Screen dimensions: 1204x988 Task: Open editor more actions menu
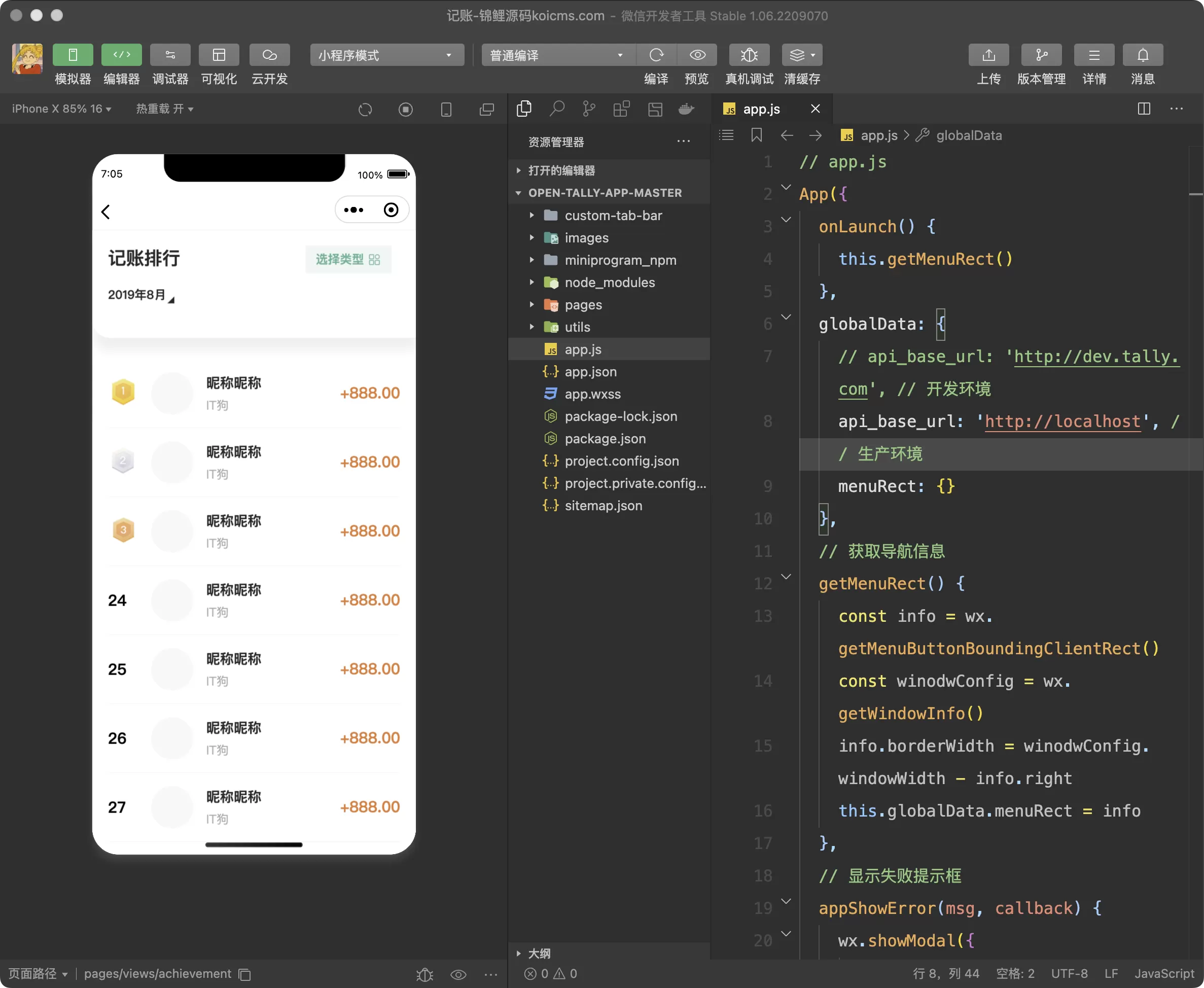1177,109
